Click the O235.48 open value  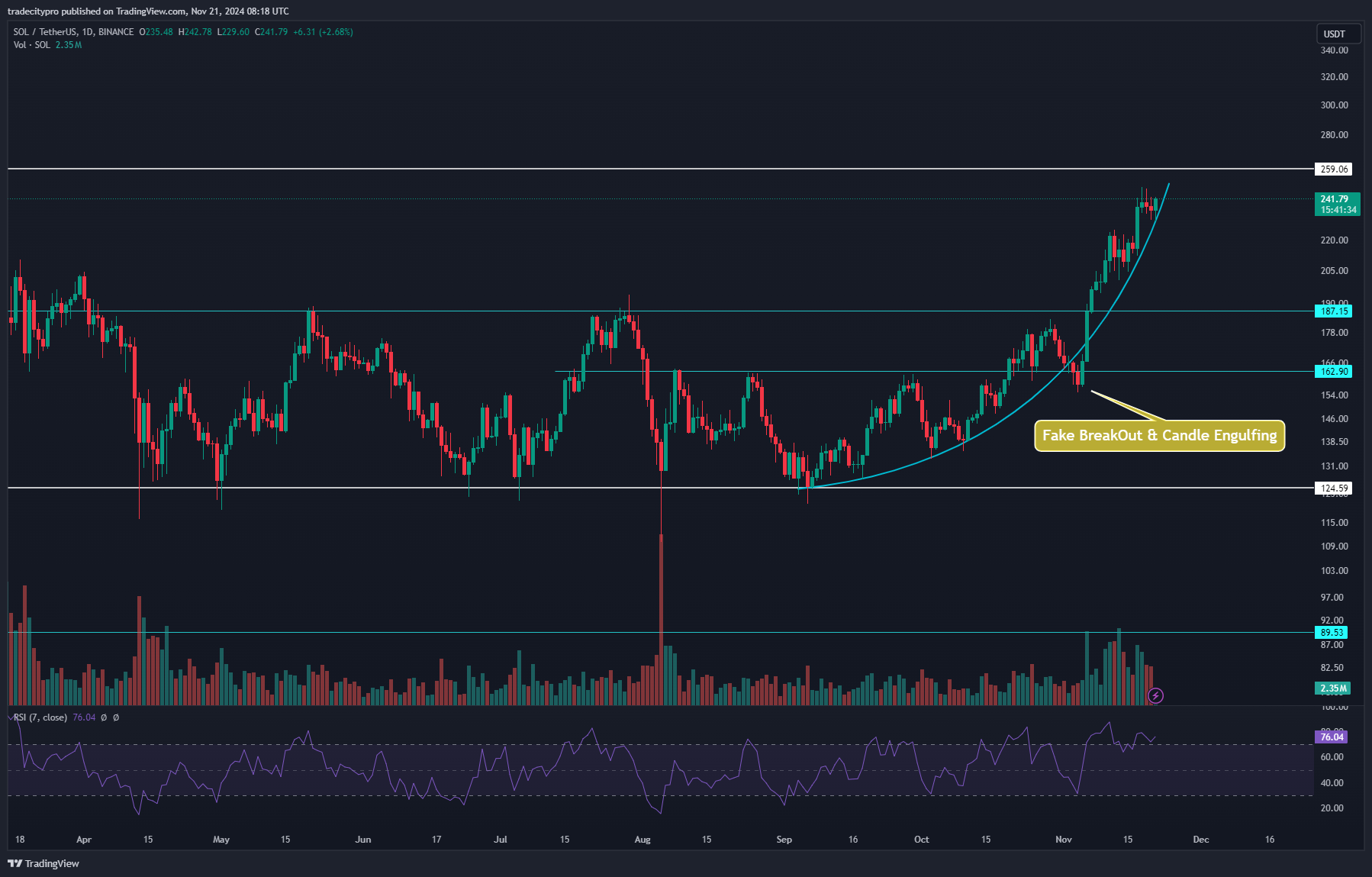tap(156, 32)
